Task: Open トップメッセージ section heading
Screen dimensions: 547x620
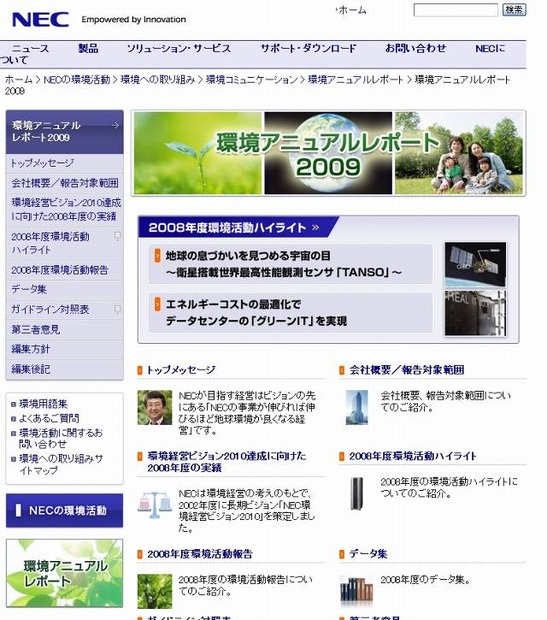Action: pos(181,370)
